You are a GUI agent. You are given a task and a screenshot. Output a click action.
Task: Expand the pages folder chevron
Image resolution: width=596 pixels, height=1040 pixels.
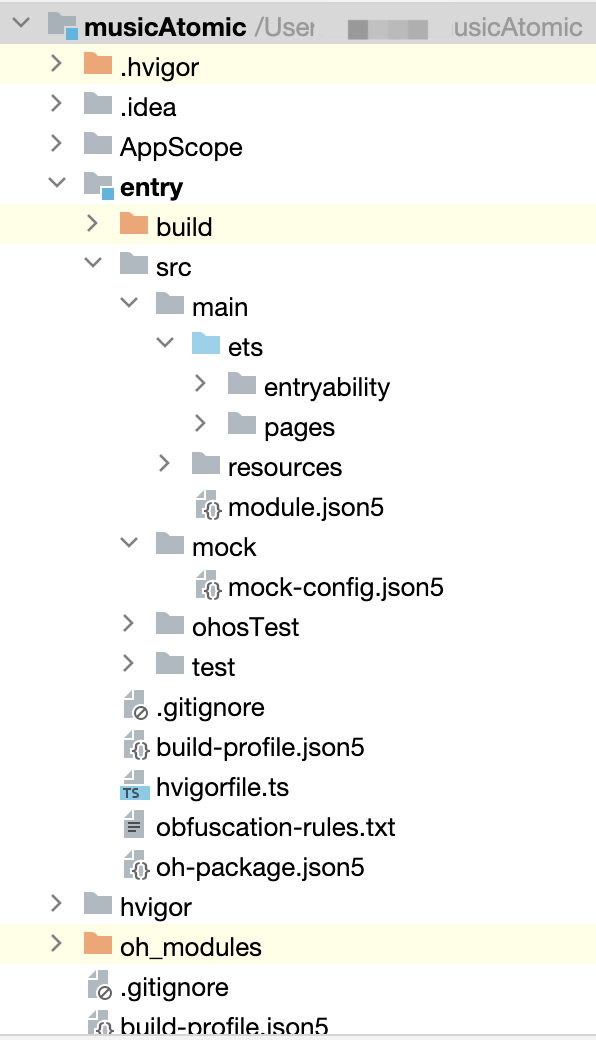pyautogui.click(x=200, y=423)
